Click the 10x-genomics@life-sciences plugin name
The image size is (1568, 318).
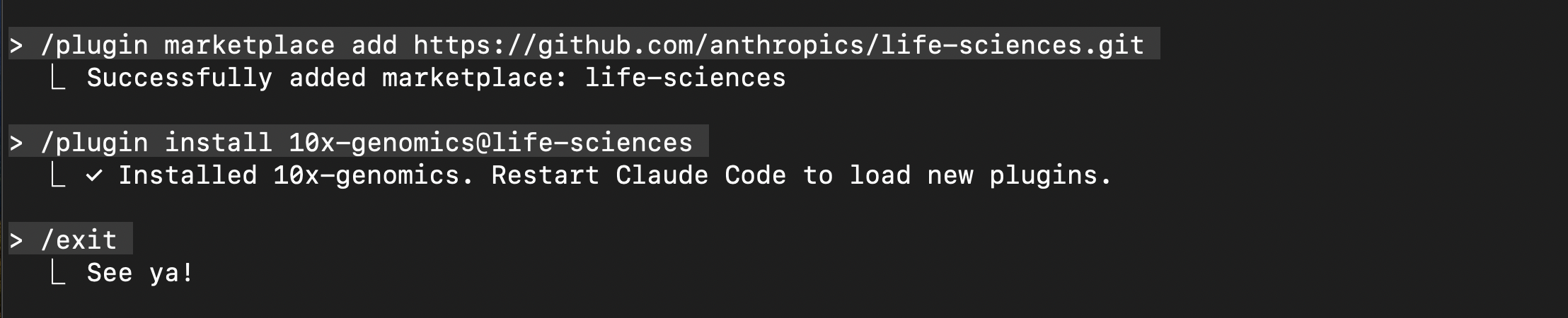(x=490, y=143)
